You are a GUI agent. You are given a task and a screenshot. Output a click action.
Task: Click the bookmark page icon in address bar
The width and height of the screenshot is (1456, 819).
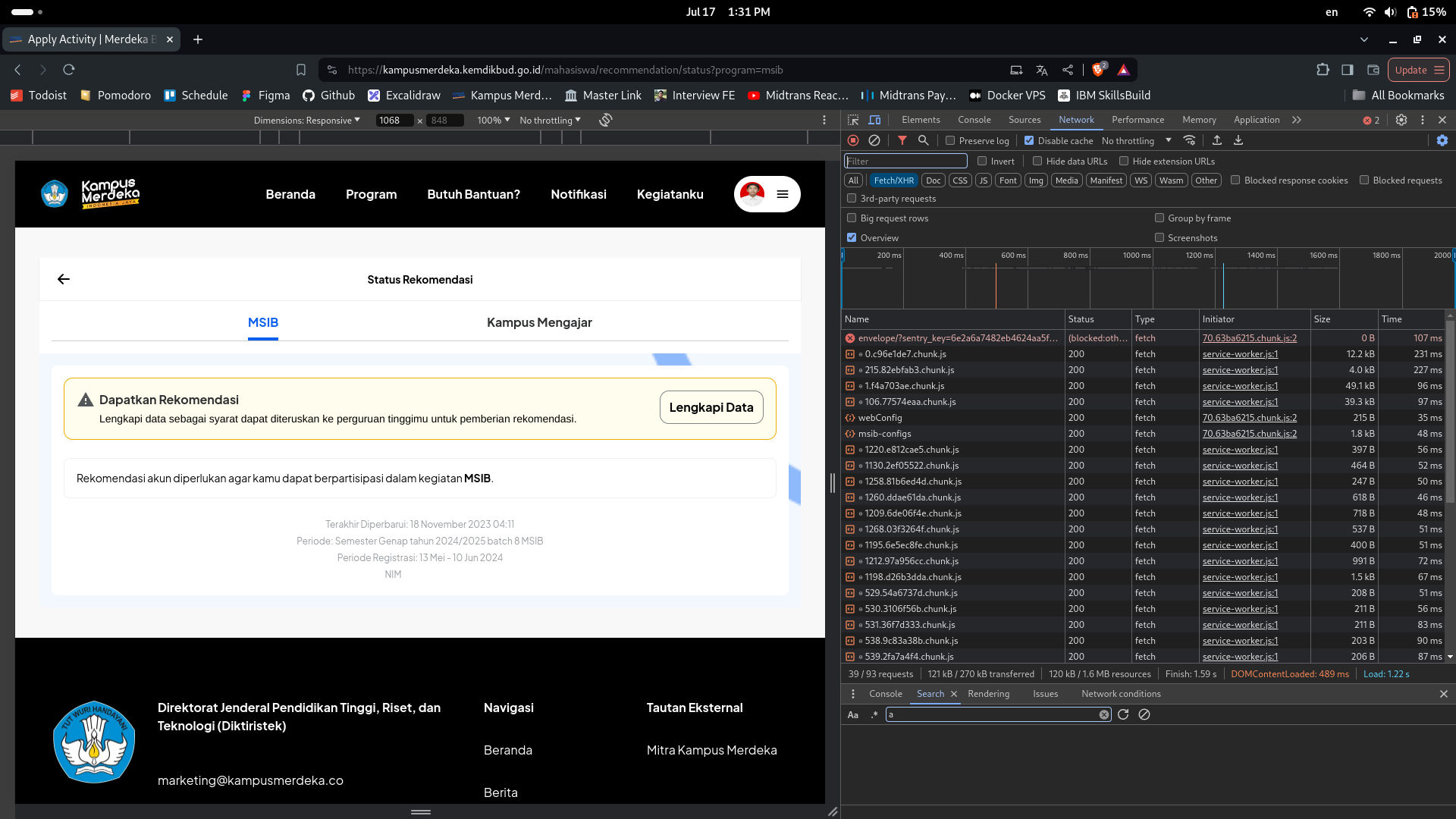pos(301,70)
